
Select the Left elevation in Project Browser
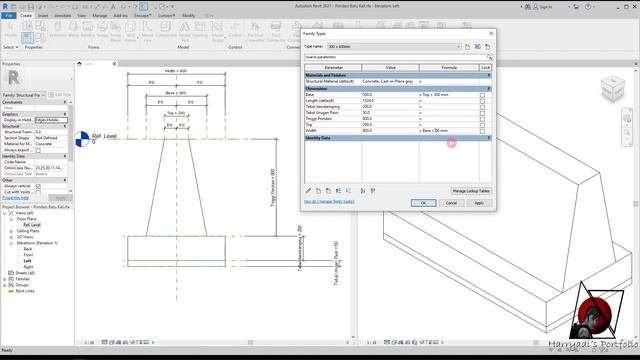pyautogui.click(x=27, y=261)
